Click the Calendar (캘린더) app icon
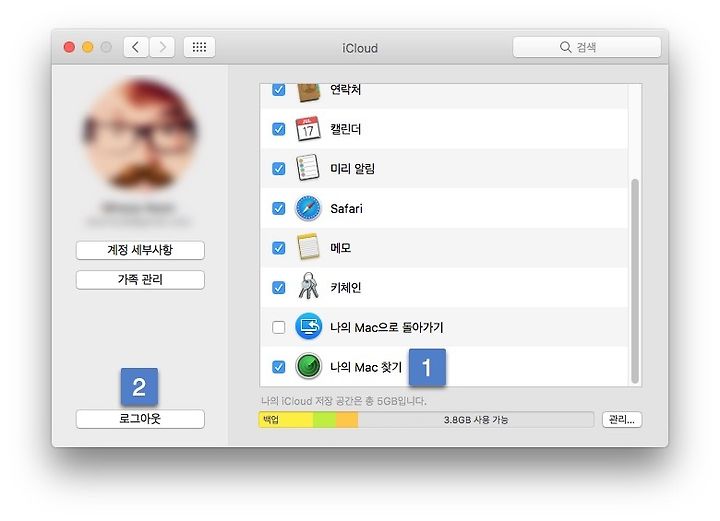This screenshot has width=720, height=521. tap(308, 129)
